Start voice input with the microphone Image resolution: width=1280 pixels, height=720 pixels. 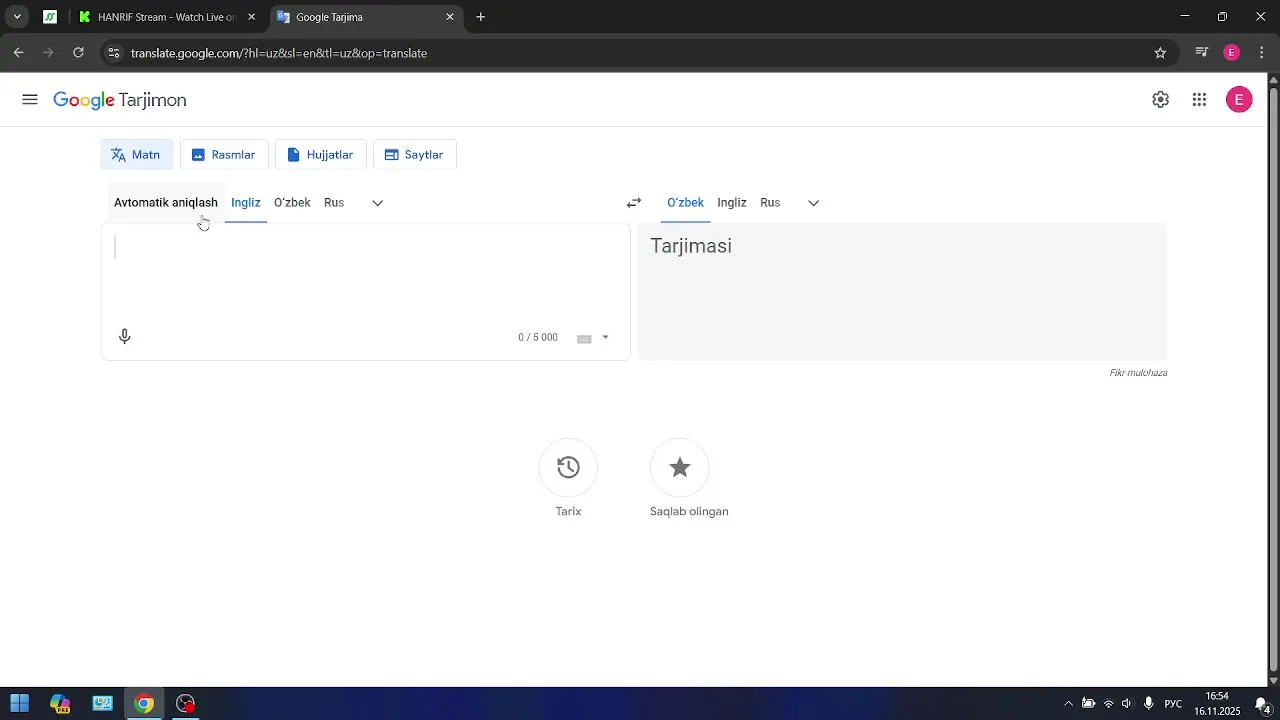[x=125, y=337]
